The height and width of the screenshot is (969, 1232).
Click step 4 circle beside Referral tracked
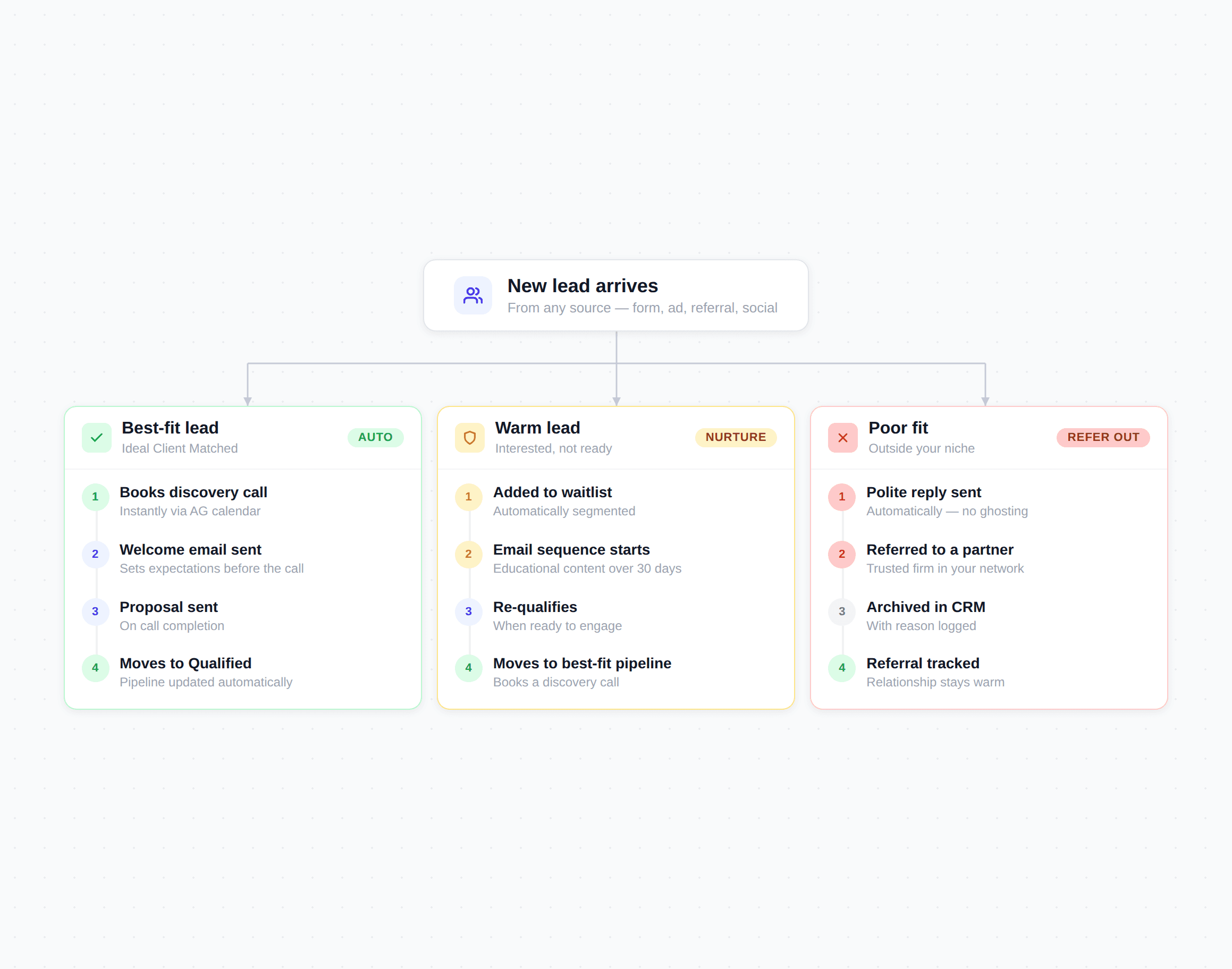[841, 668]
